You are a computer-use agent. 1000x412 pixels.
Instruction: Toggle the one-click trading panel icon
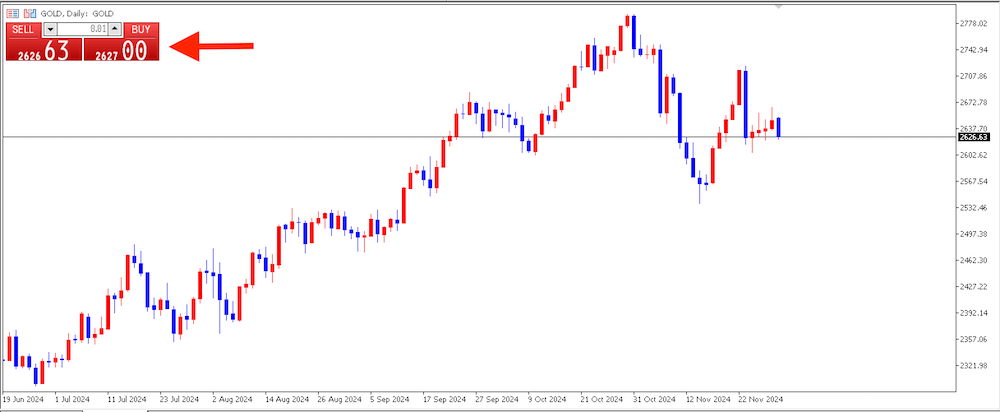pyautogui.click(x=11, y=12)
